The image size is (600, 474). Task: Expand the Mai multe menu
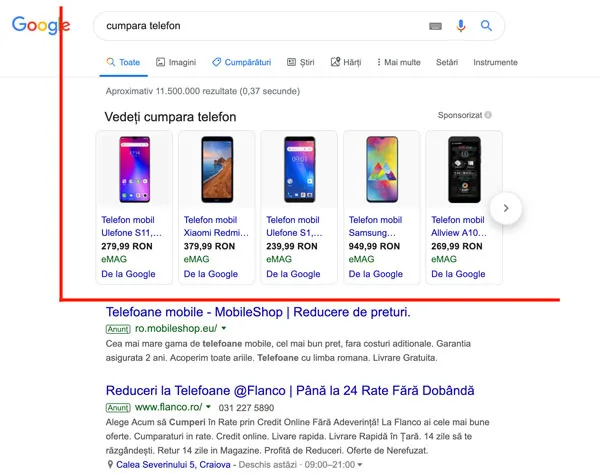[398, 62]
